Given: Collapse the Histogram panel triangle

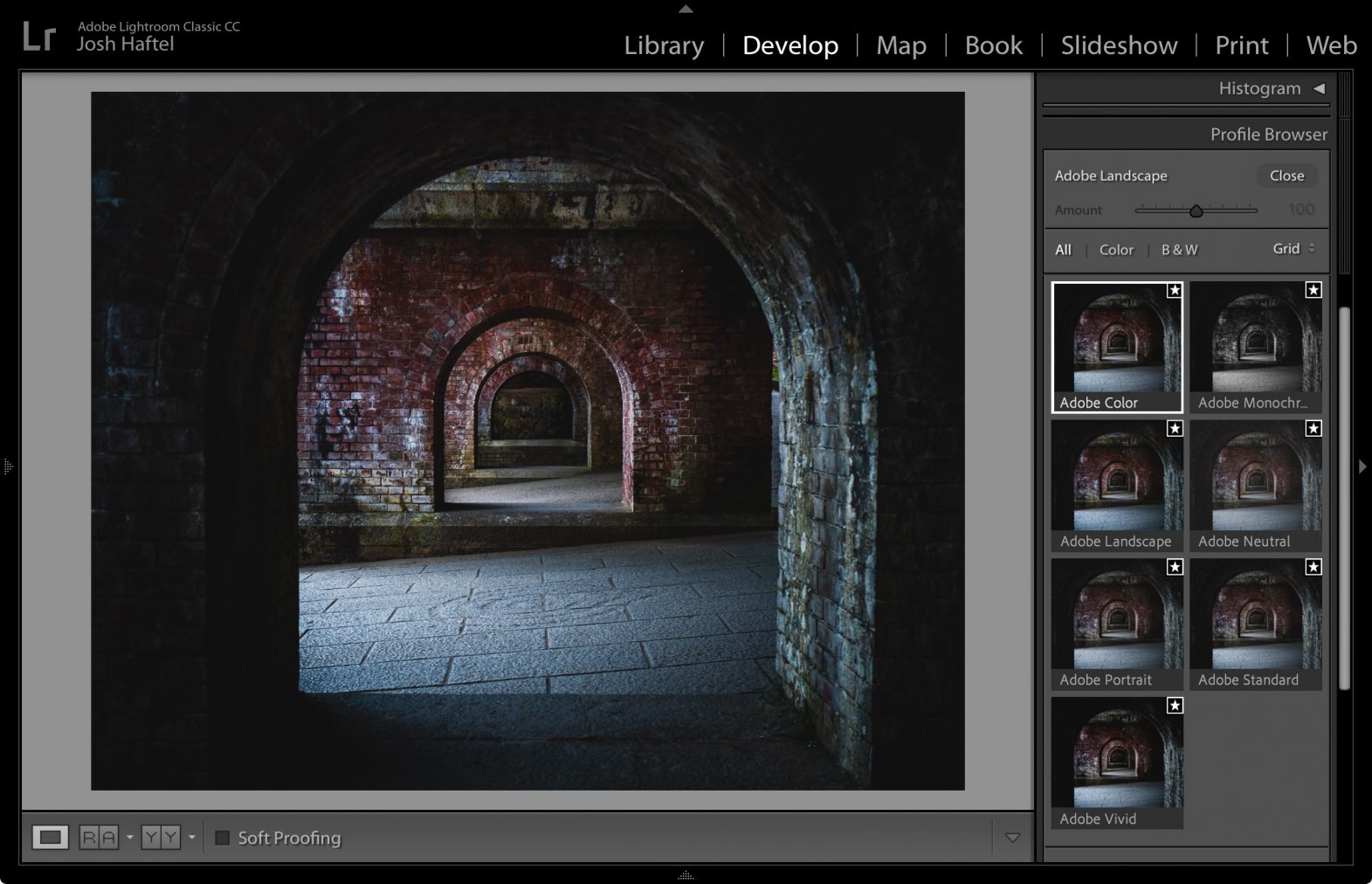Looking at the screenshot, I should point(1319,88).
